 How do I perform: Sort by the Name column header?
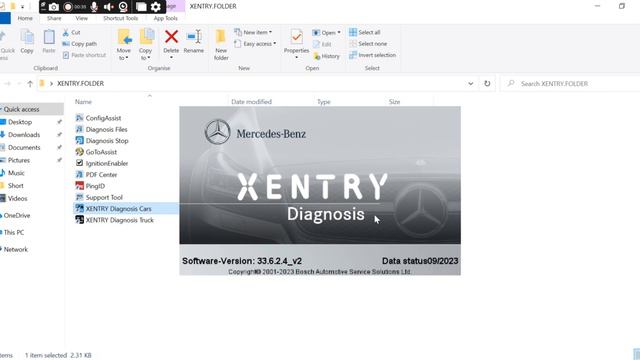point(83,102)
